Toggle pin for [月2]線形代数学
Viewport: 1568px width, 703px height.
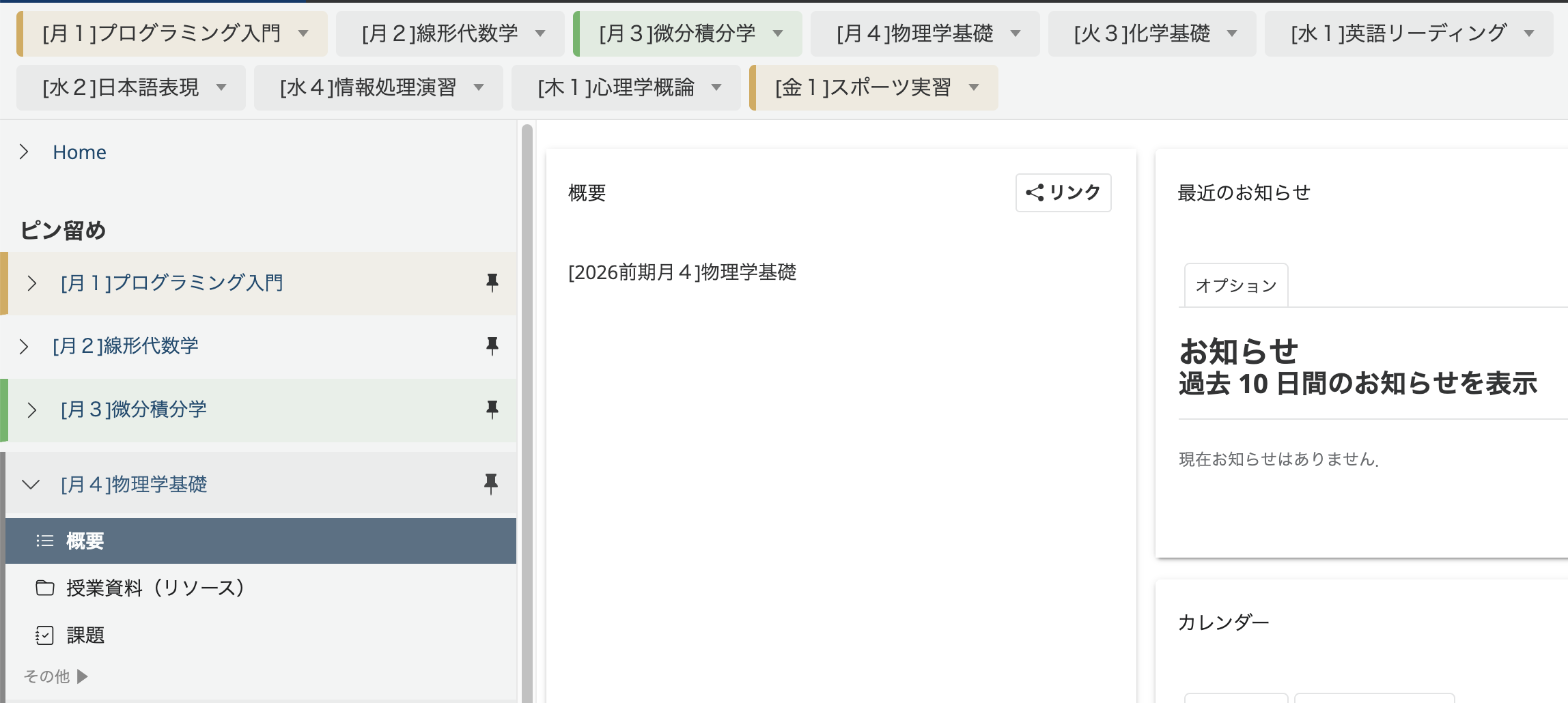tap(492, 346)
